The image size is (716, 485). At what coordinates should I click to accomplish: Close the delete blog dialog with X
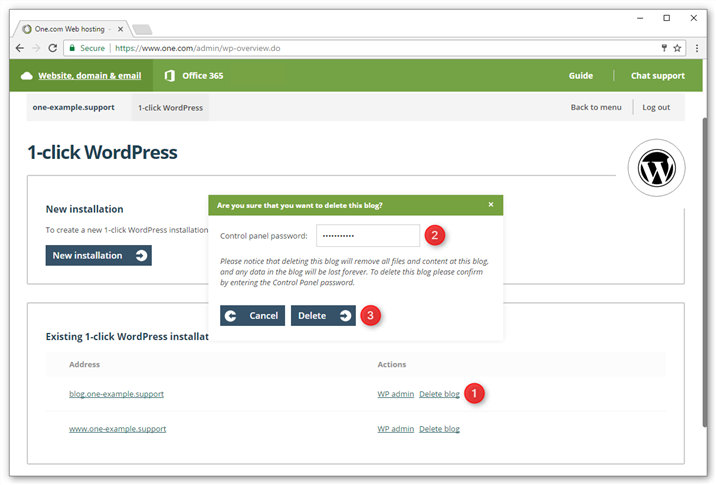[x=491, y=205]
